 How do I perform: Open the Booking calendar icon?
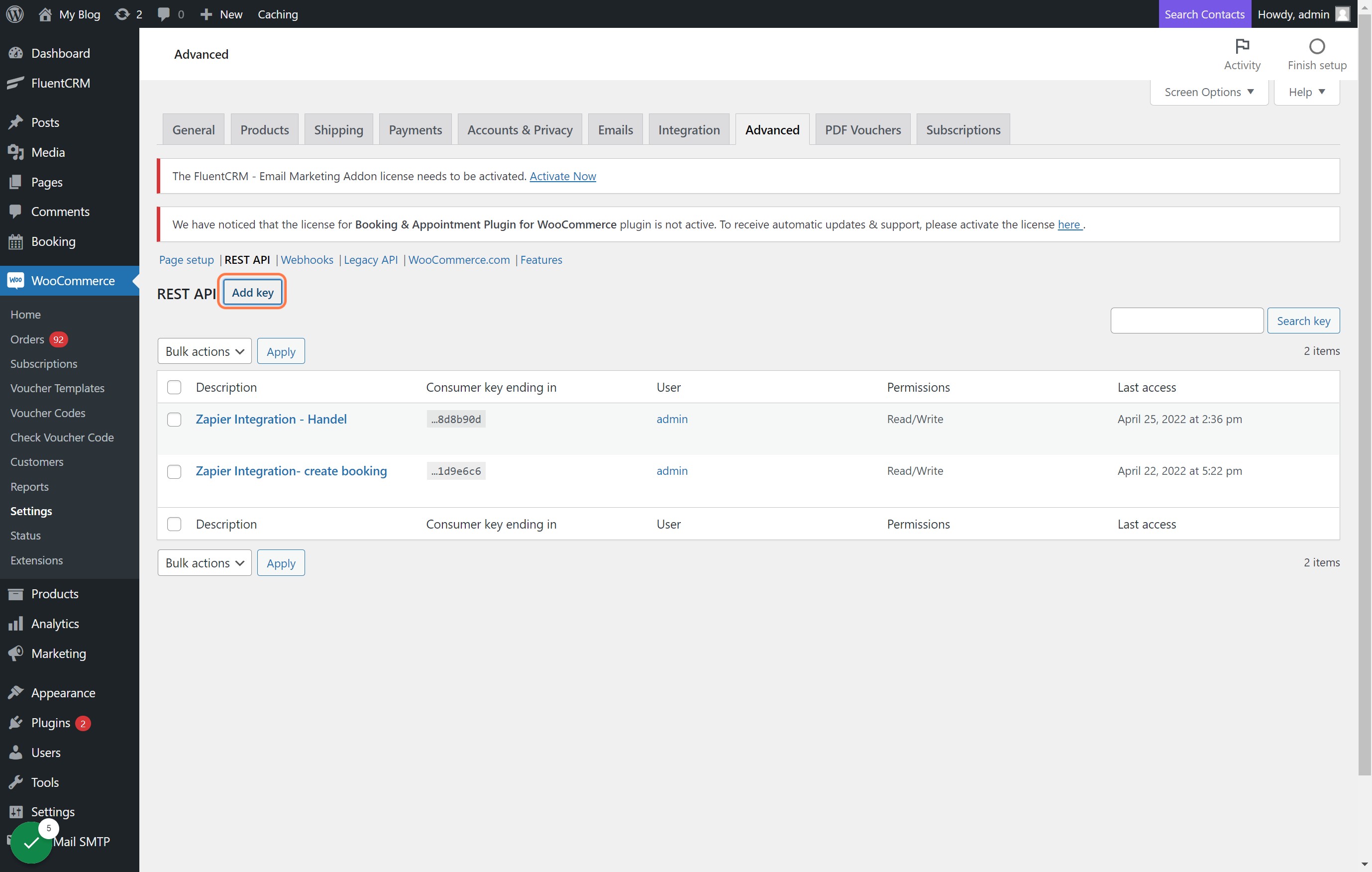point(16,241)
